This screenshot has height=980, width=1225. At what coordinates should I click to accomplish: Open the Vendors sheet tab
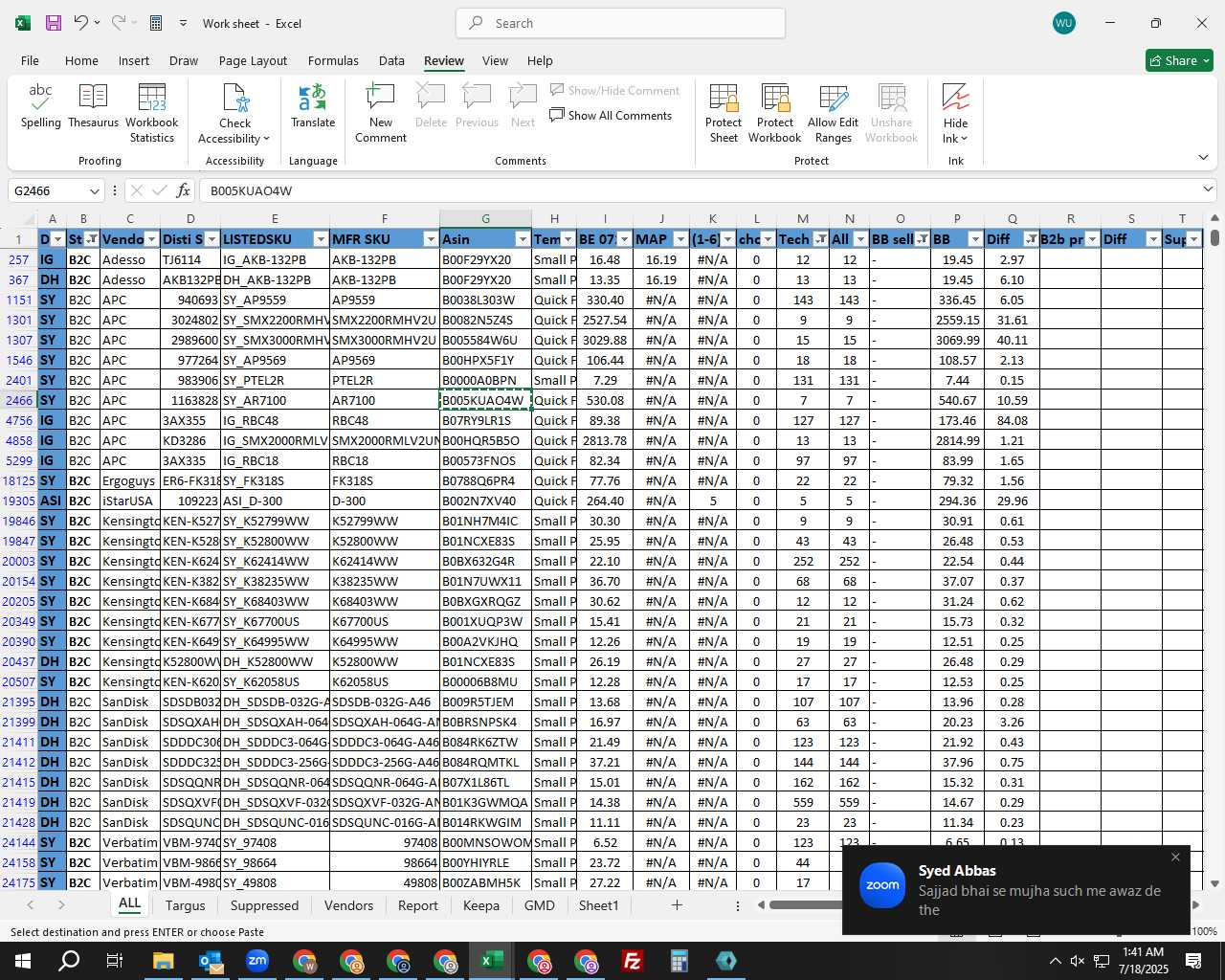point(348,905)
